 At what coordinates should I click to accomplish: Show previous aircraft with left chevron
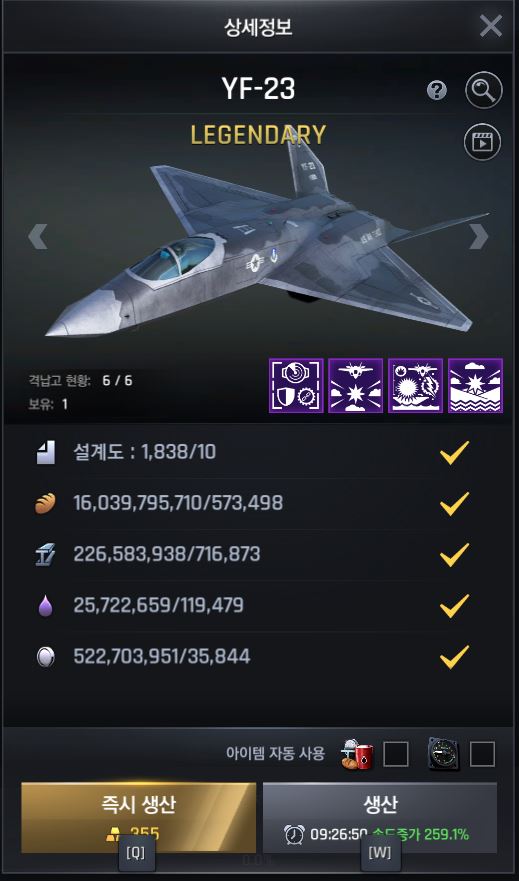coord(38,237)
